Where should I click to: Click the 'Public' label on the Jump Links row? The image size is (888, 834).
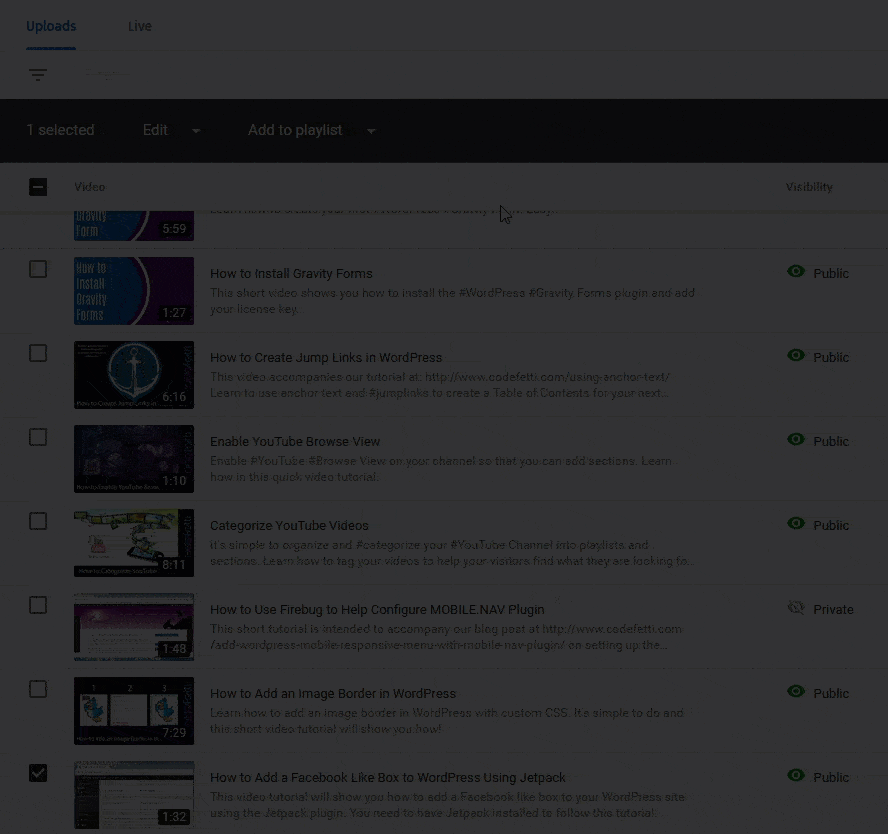(x=831, y=358)
